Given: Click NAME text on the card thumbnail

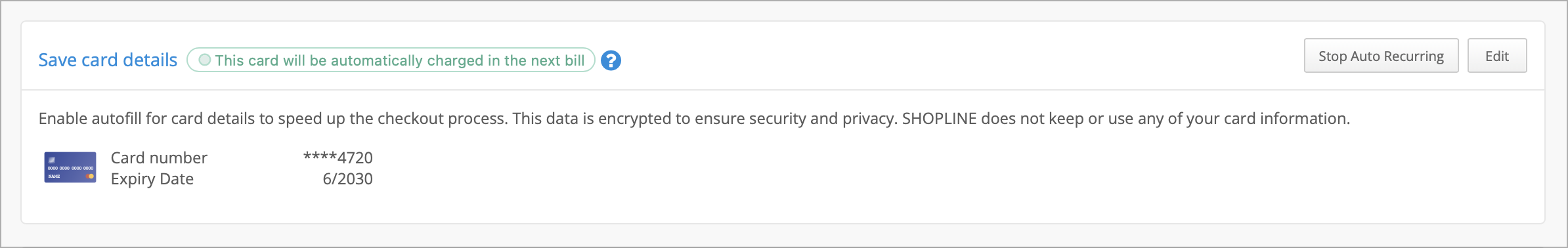Looking at the screenshot, I should [54, 176].
